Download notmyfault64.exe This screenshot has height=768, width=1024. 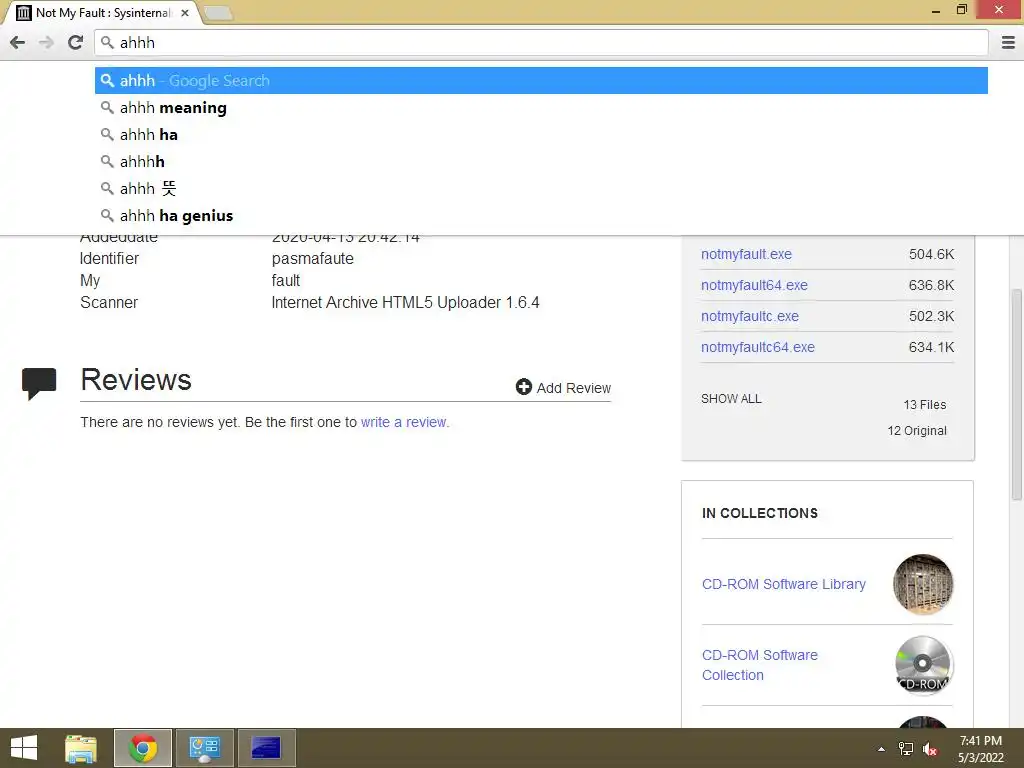coord(754,285)
